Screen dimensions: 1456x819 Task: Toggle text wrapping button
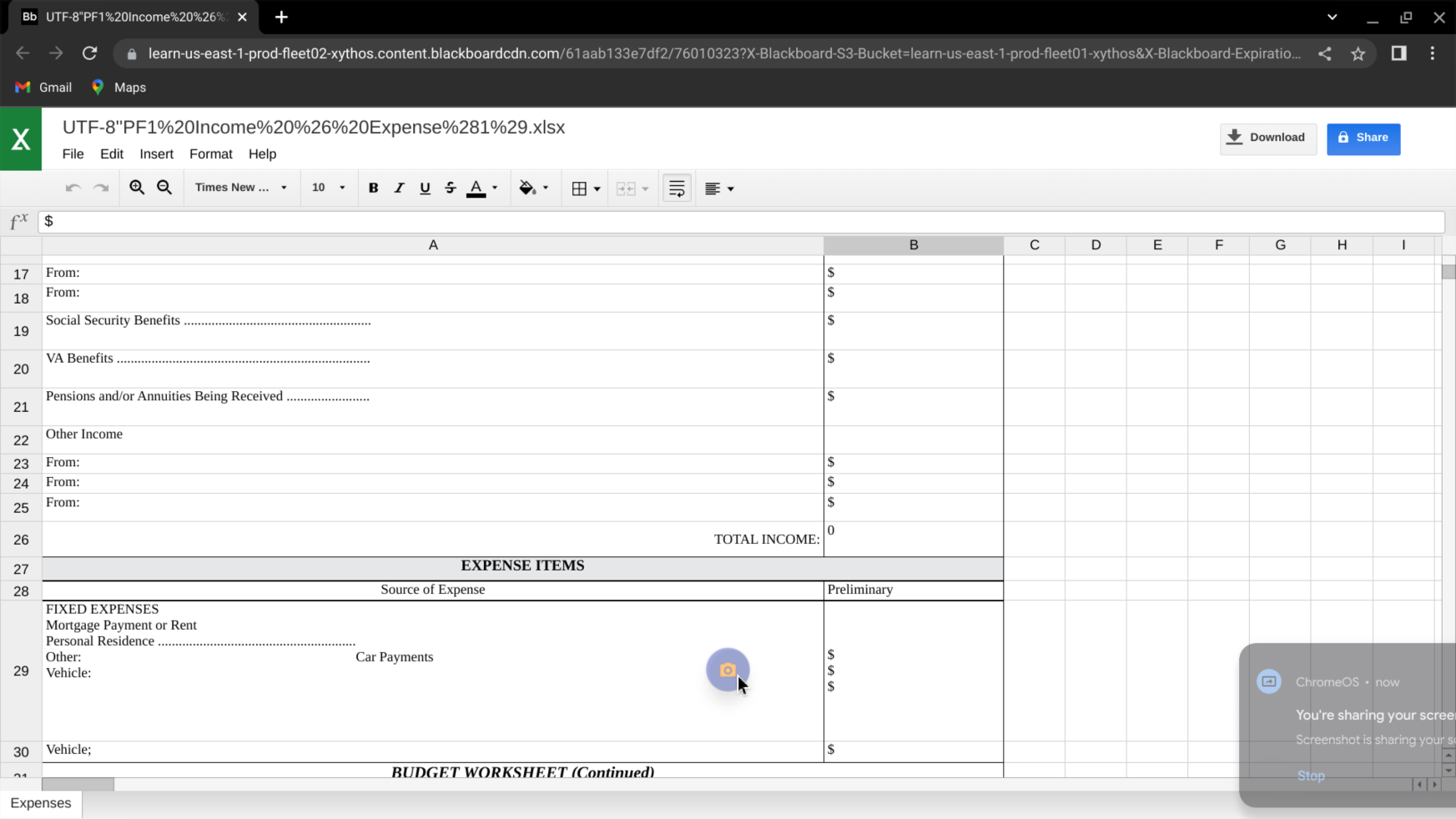(677, 188)
